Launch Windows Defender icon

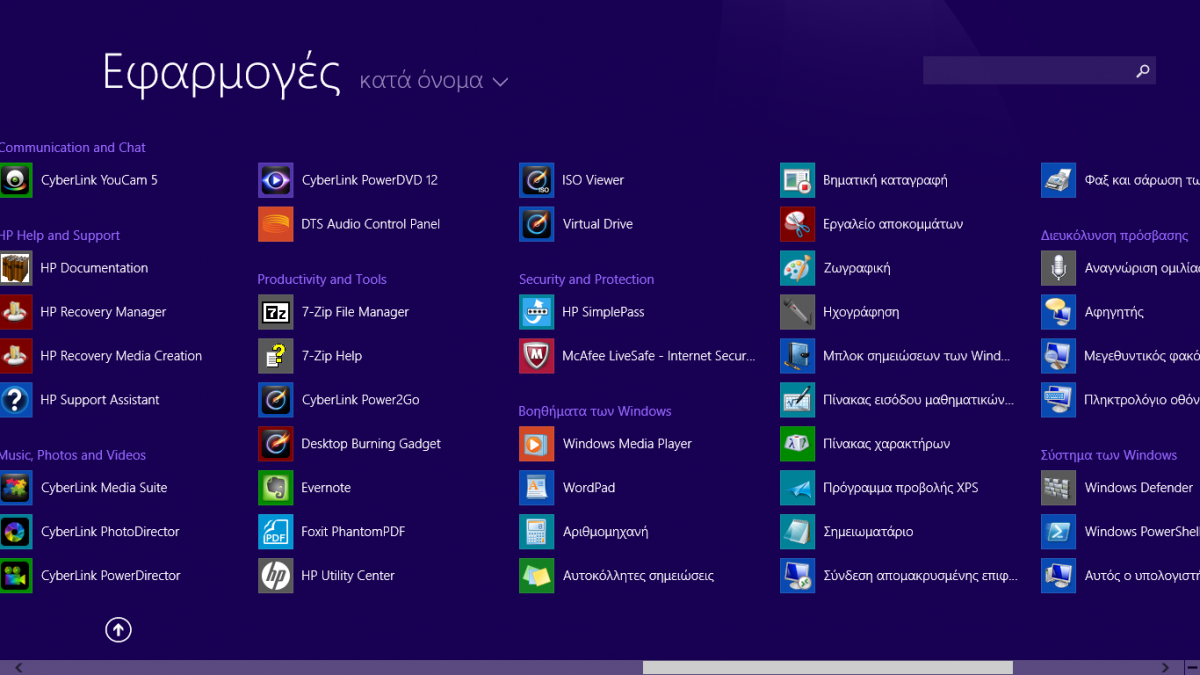point(1058,488)
